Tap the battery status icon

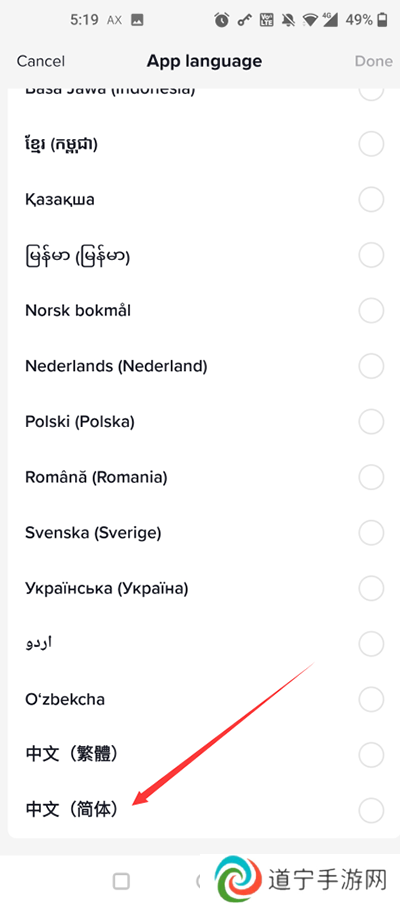pos(382,21)
